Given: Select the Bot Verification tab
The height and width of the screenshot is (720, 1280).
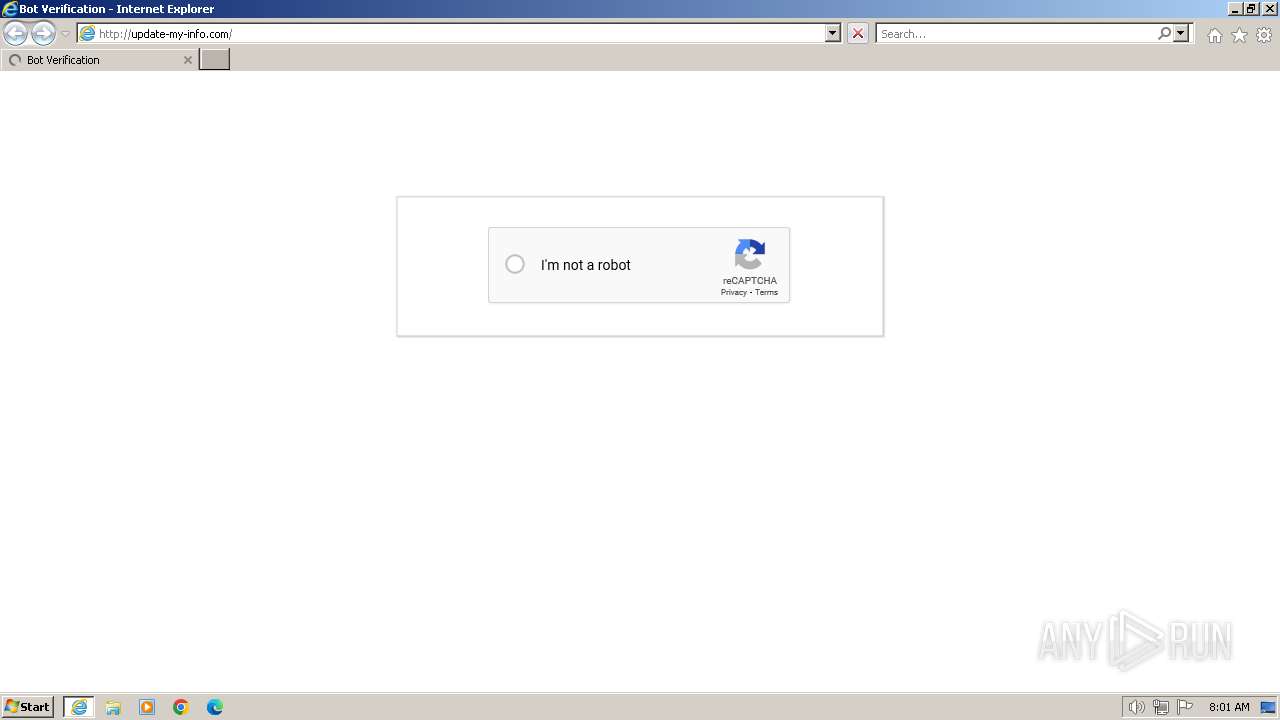Looking at the screenshot, I should (x=99, y=60).
